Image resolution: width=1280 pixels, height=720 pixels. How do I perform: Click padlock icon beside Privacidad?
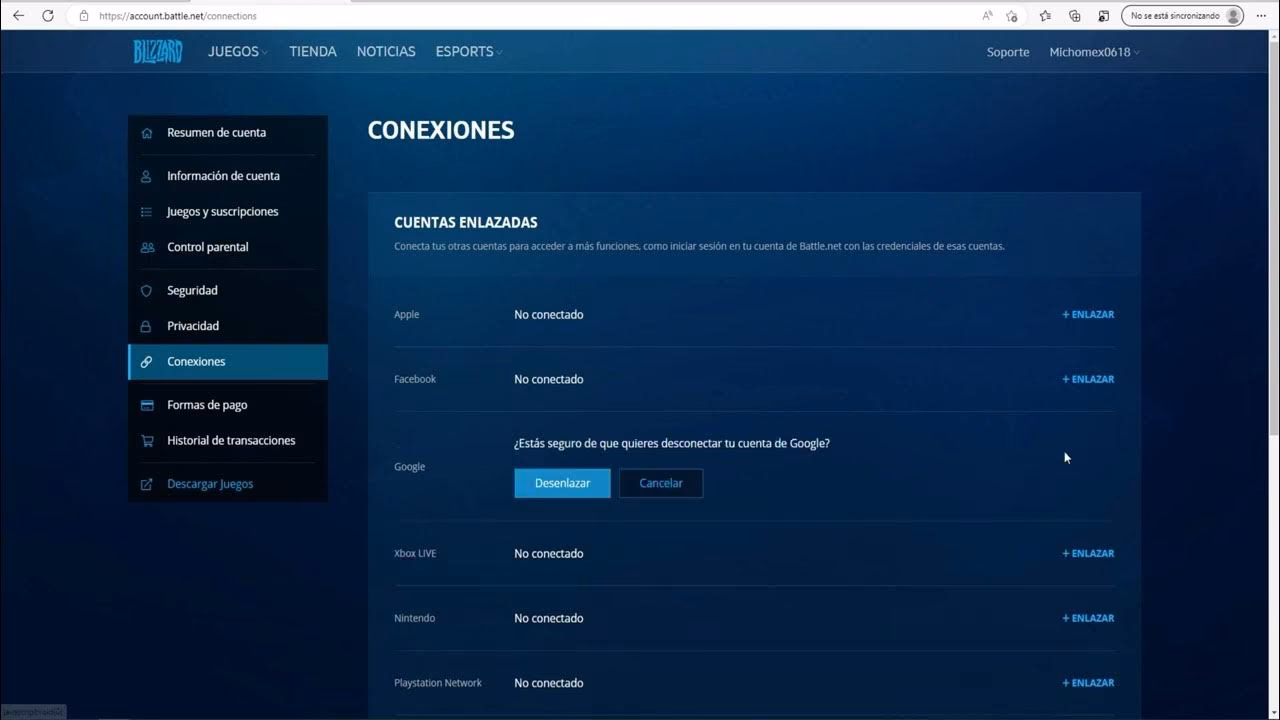pyautogui.click(x=147, y=326)
